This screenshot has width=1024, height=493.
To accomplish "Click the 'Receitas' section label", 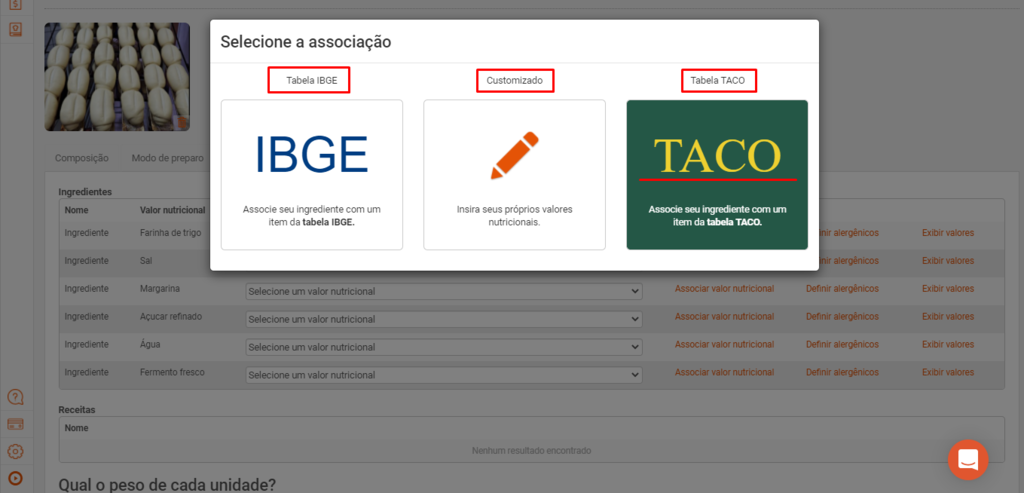I will tap(77, 409).
